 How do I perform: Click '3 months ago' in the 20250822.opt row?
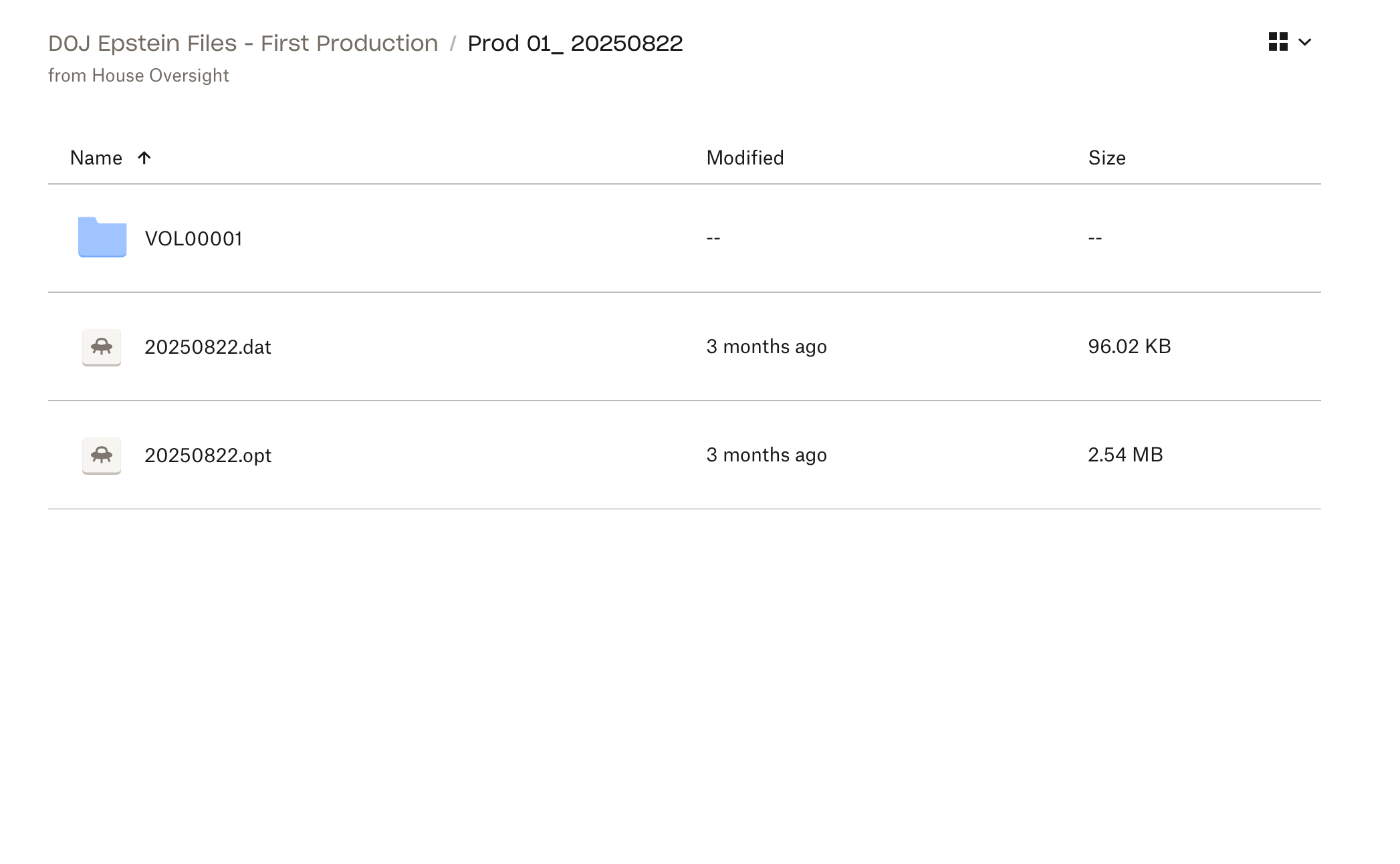tap(766, 455)
